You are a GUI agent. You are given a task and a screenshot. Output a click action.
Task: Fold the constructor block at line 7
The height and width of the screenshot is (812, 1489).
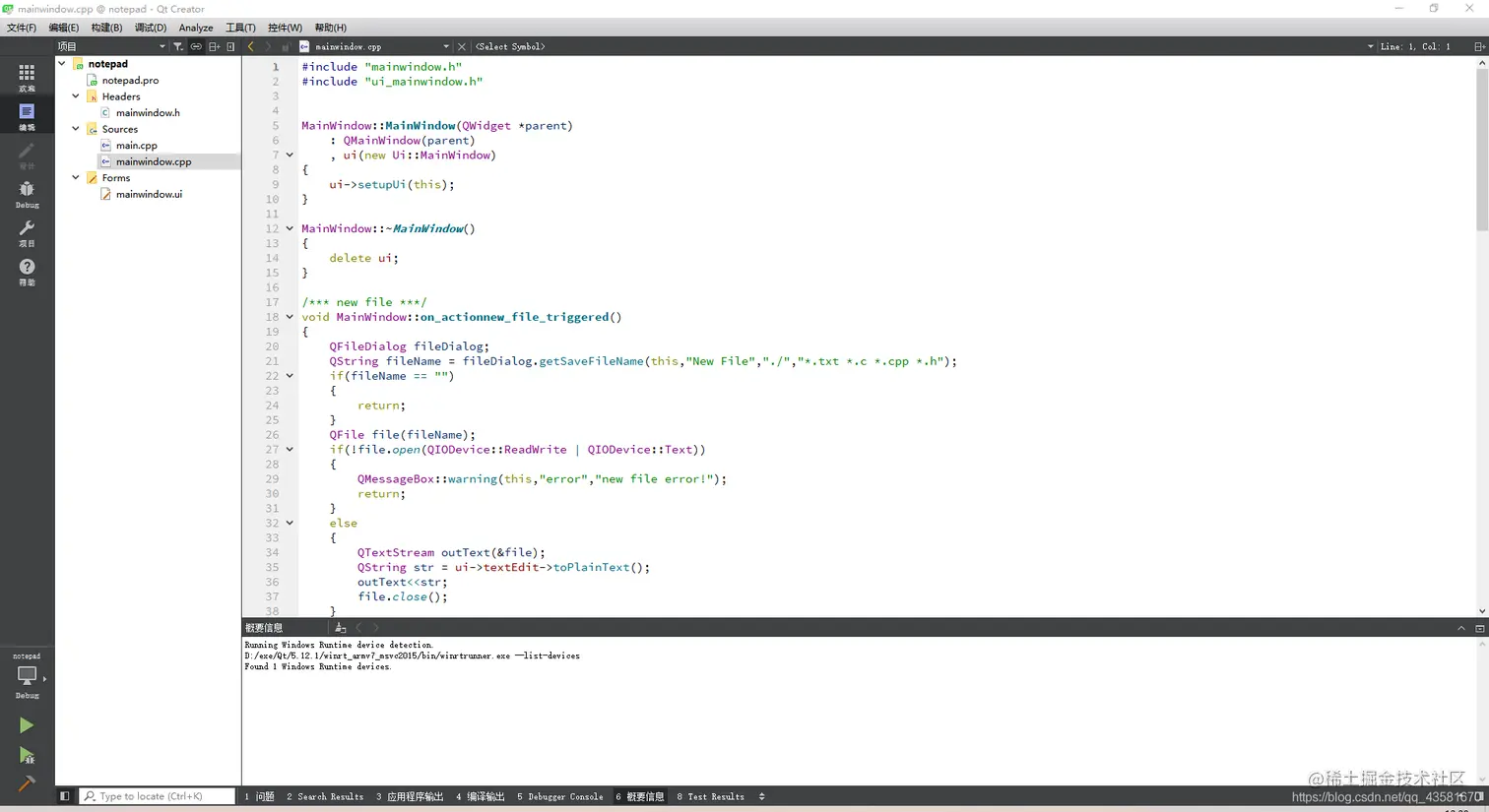point(290,155)
